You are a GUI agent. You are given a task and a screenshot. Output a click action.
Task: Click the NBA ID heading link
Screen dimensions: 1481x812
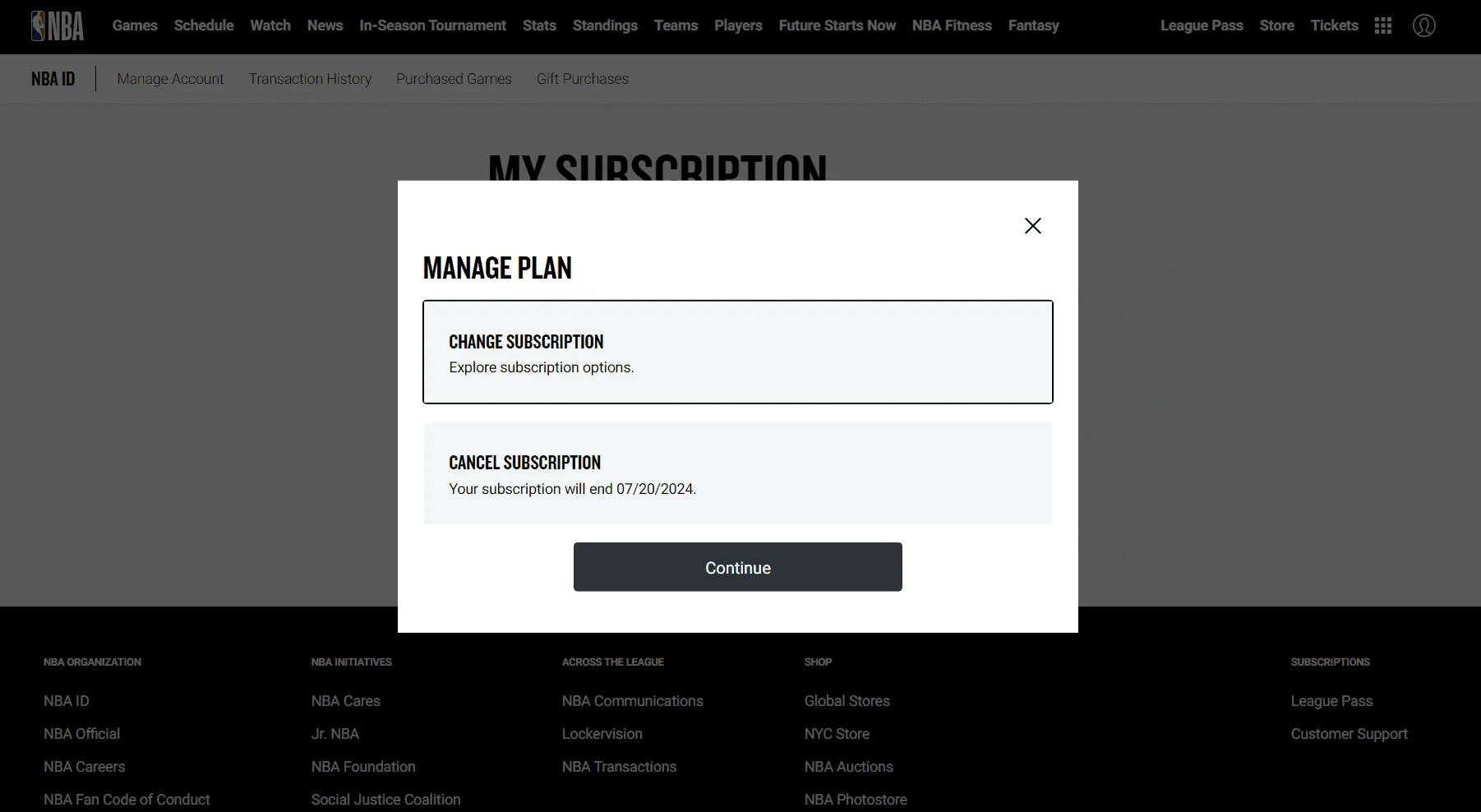53,79
